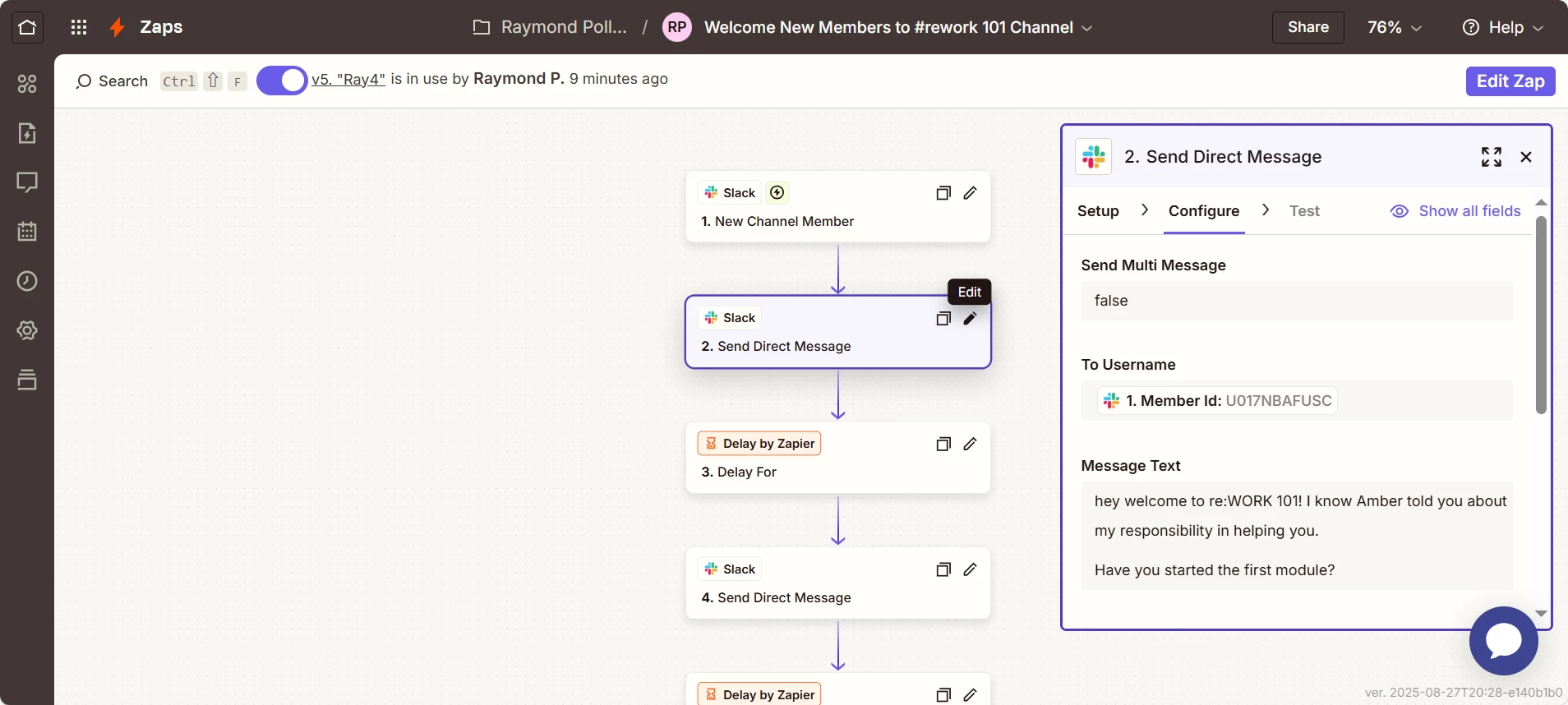Open the apps grid menu

[79, 27]
